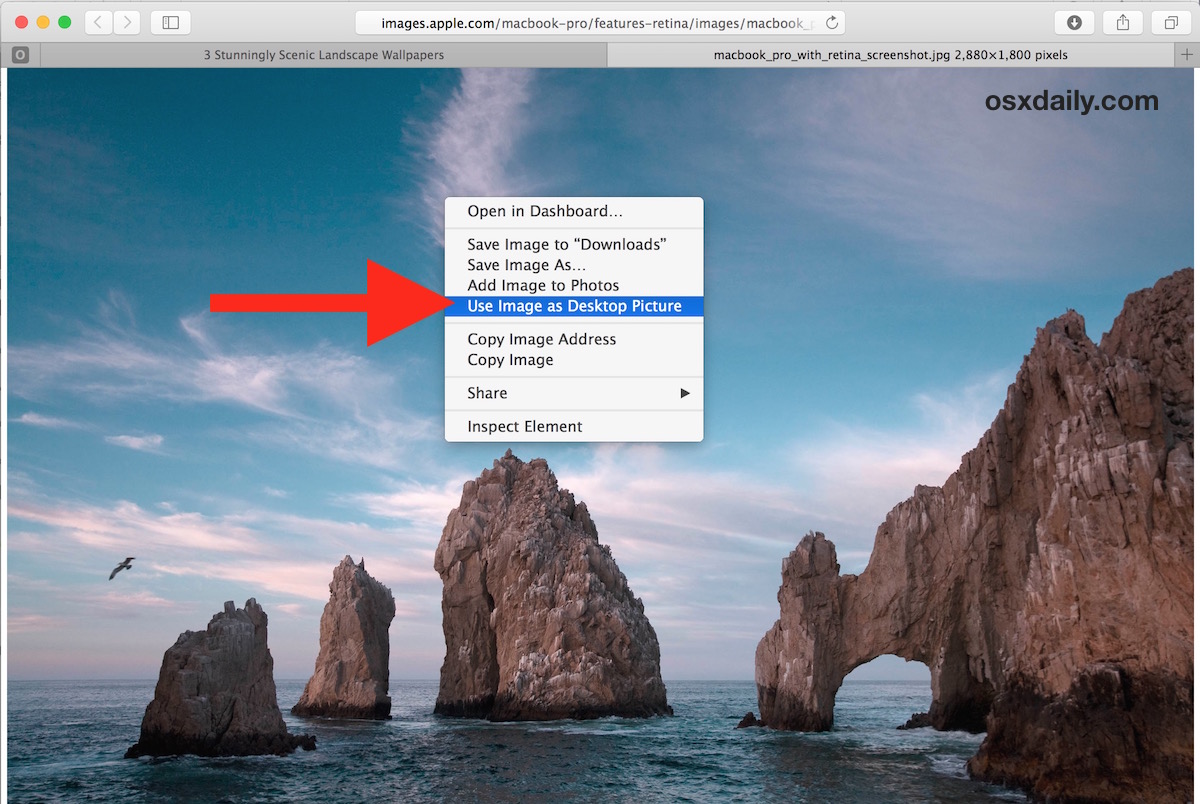The width and height of the screenshot is (1200, 804).
Task: Toggle the Safari sidebar
Action: 170,21
